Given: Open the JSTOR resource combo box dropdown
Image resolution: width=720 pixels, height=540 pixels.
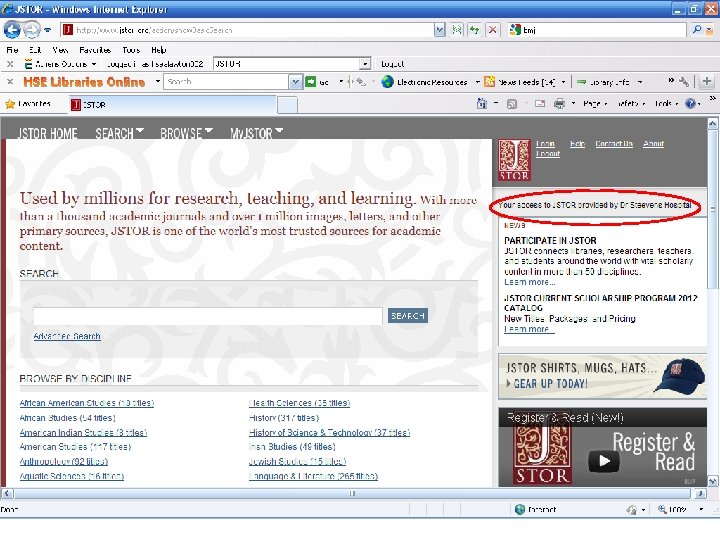Looking at the screenshot, I should (x=365, y=64).
